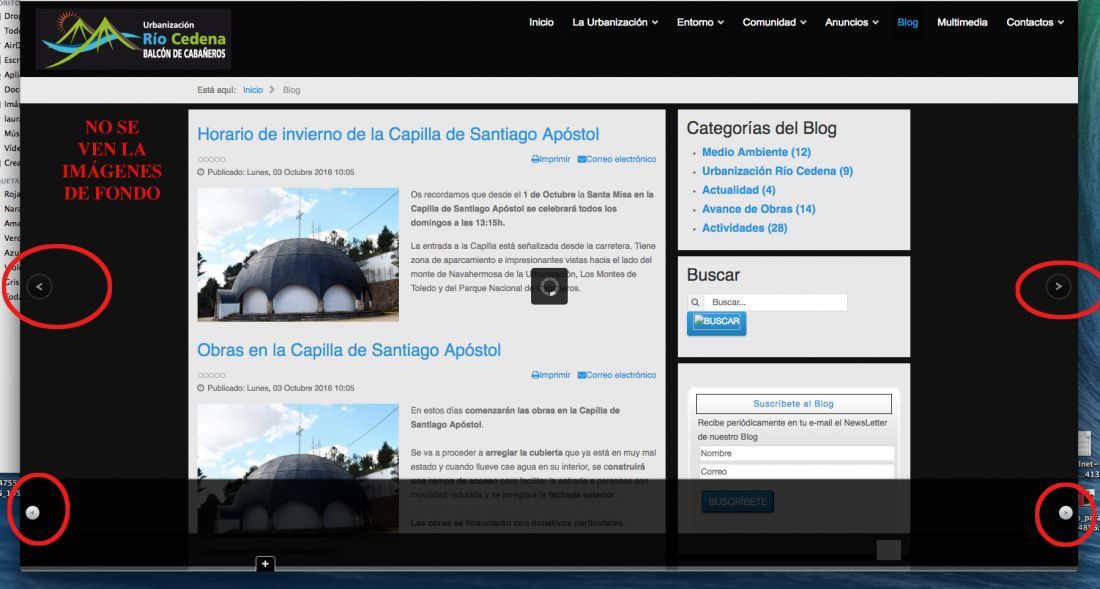The height and width of the screenshot is (589, 1100).
Task: Expand the Comunidad dropdown menu
Action: [x=774, y=22]
